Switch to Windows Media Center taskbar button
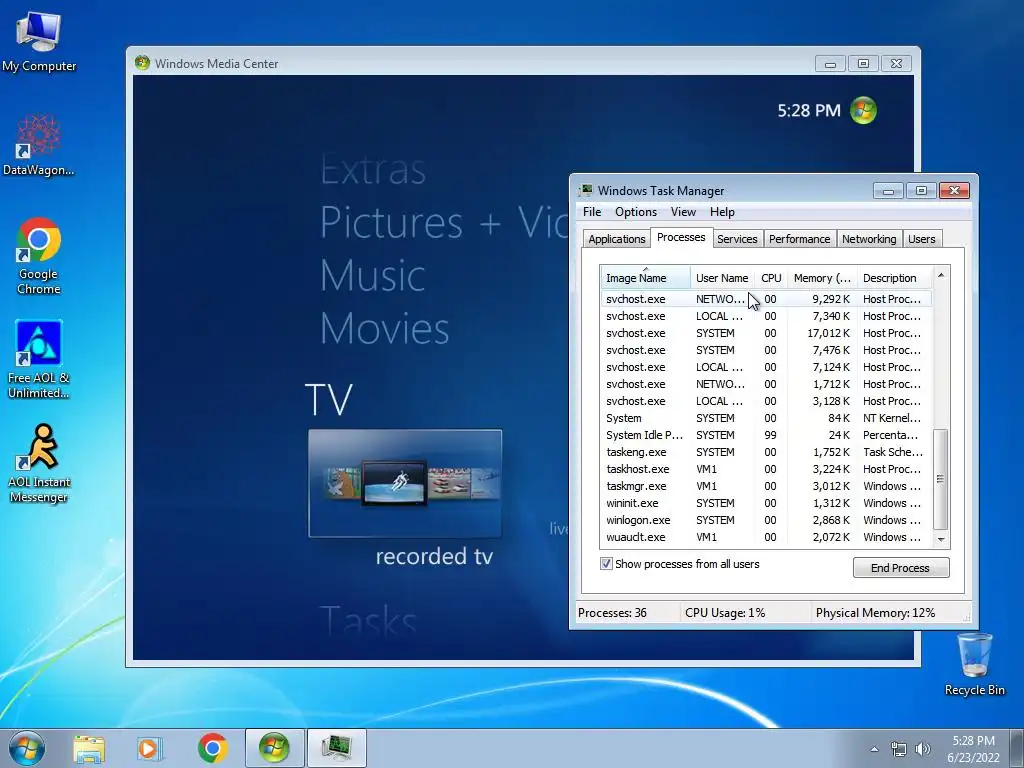The image size is (1024, 768). (x=274, y=748)
